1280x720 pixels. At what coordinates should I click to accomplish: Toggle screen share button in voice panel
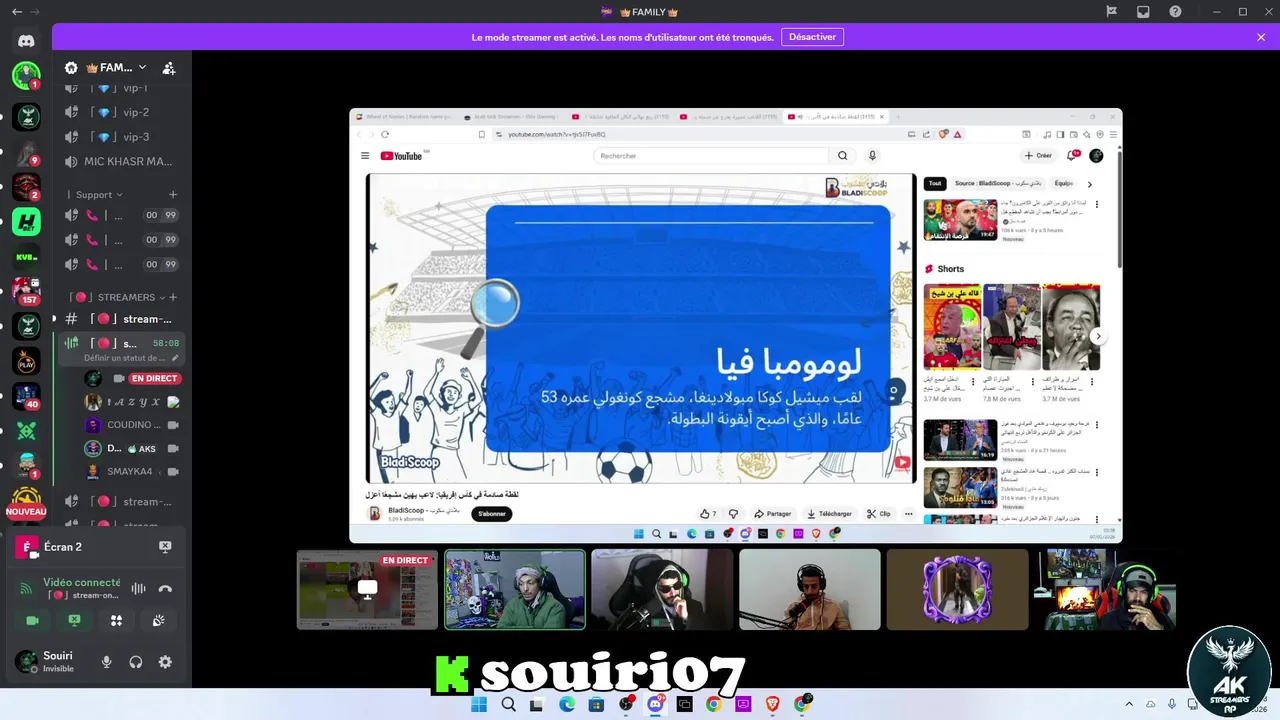coord(74,621)
